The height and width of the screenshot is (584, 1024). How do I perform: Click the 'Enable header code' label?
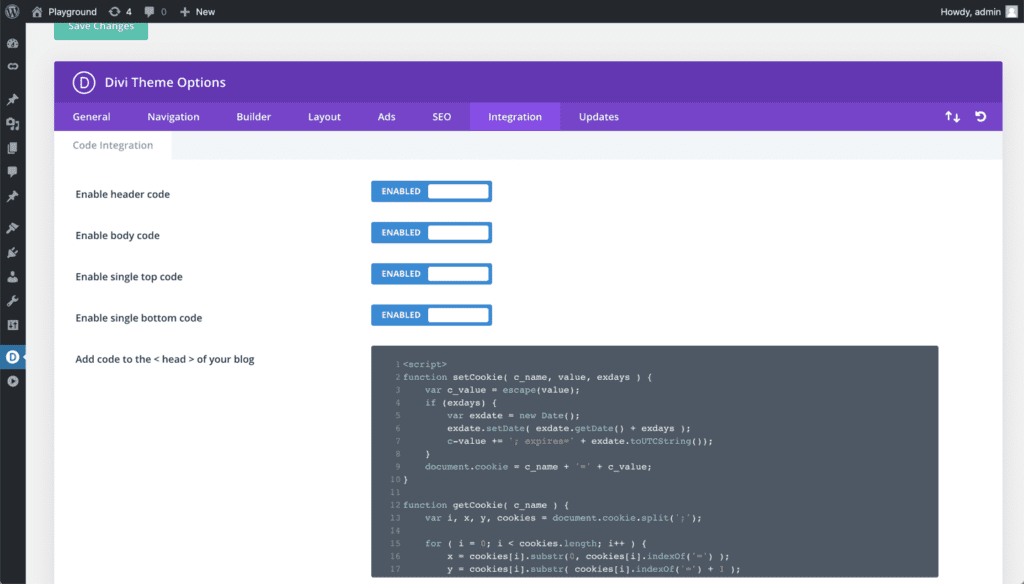(x=122, y=195)
